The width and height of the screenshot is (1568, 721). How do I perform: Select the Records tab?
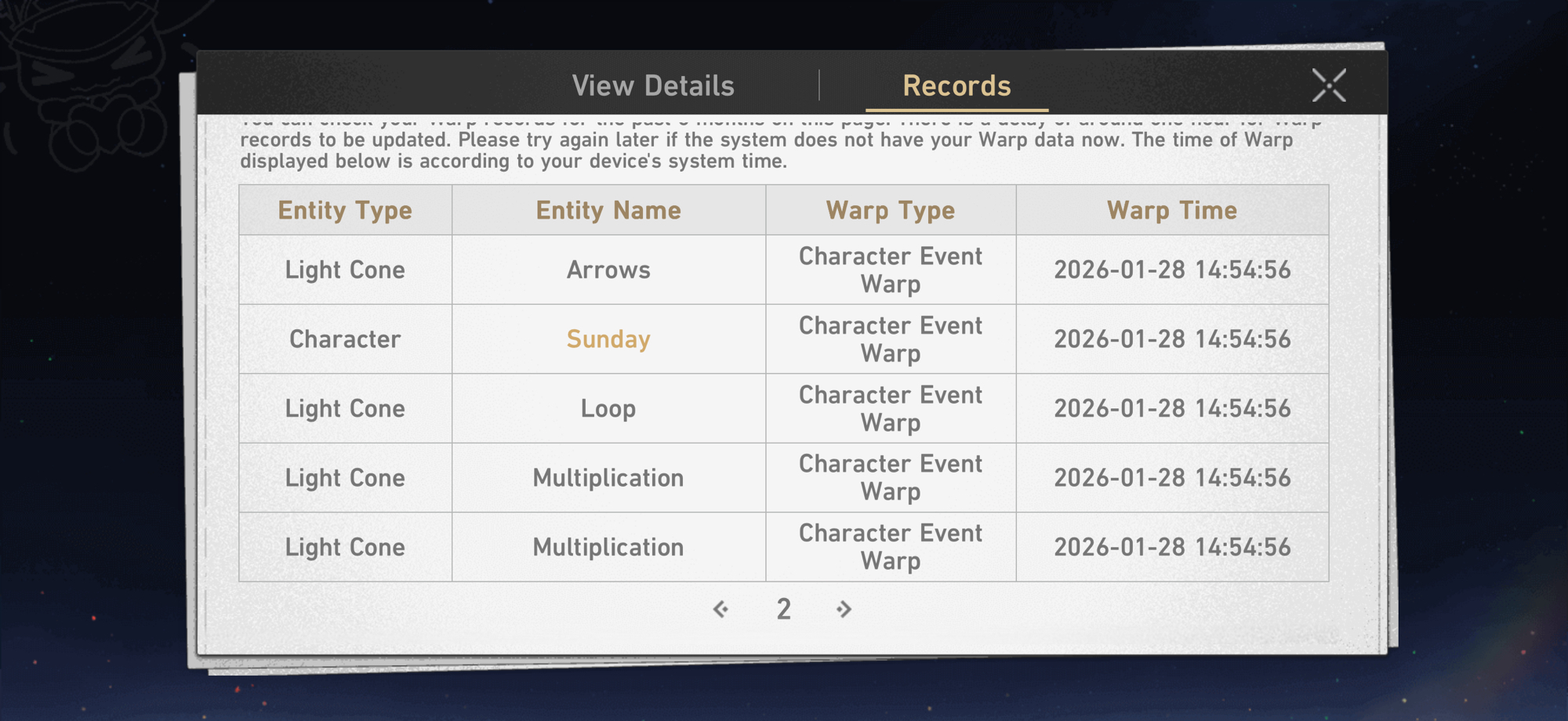coord(956,85)
